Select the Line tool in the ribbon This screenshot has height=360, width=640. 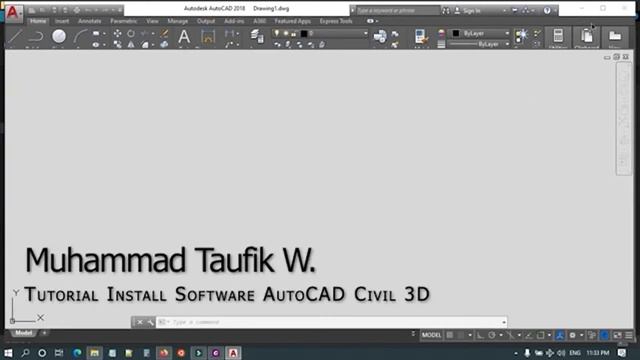14,36
